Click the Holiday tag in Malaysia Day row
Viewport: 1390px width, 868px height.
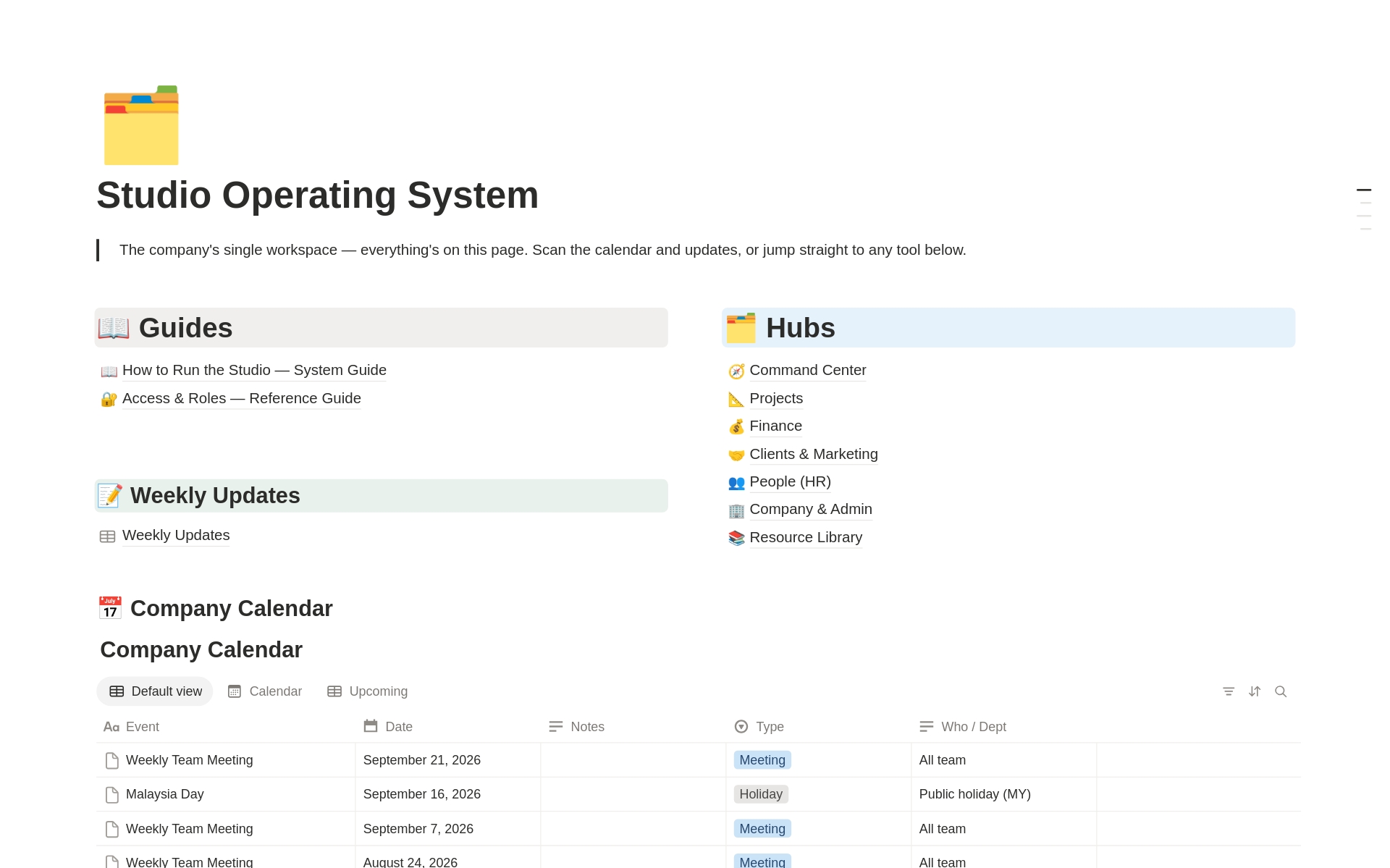(761, 794)
